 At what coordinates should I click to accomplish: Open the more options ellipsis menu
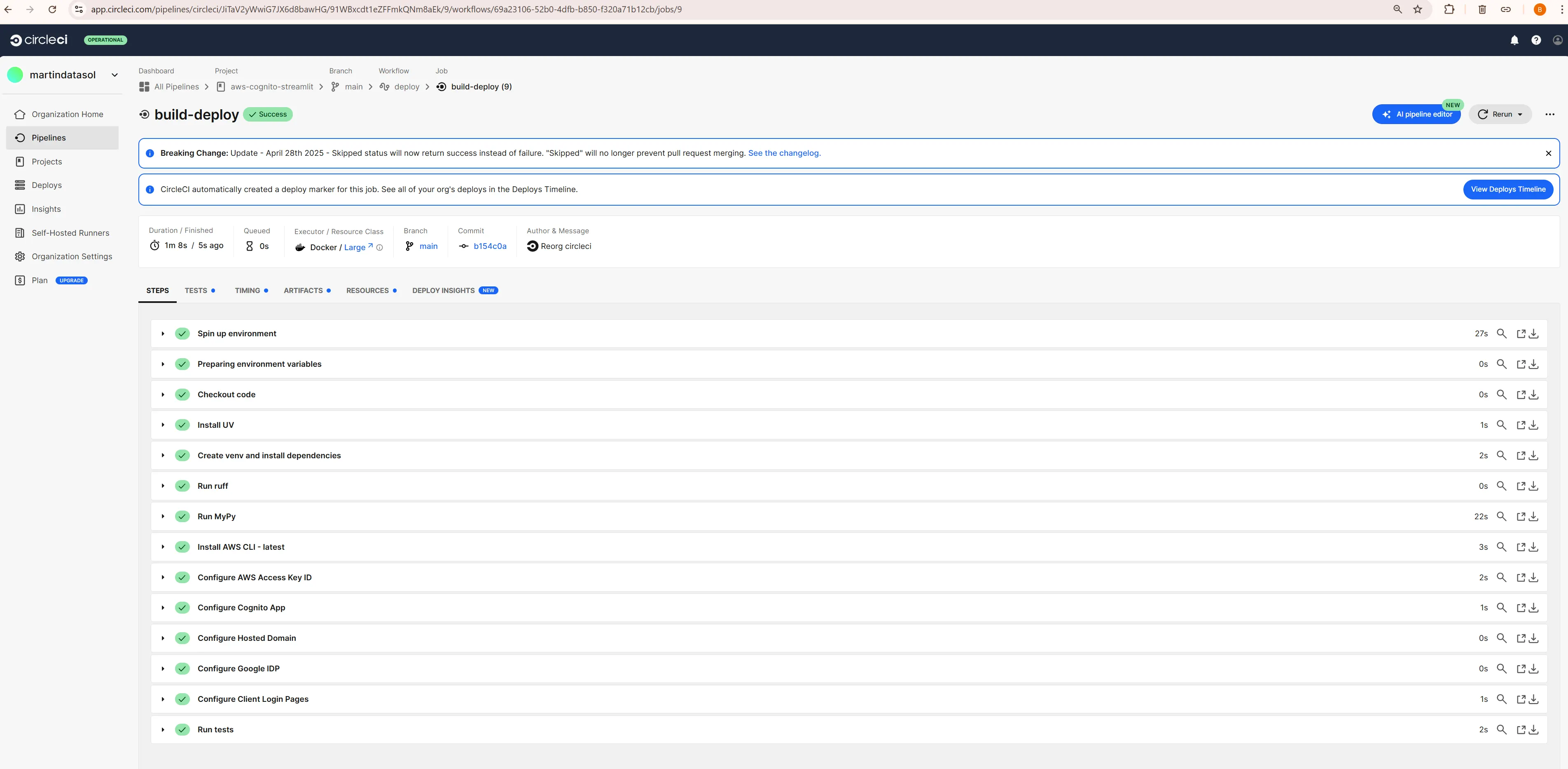1550,115
